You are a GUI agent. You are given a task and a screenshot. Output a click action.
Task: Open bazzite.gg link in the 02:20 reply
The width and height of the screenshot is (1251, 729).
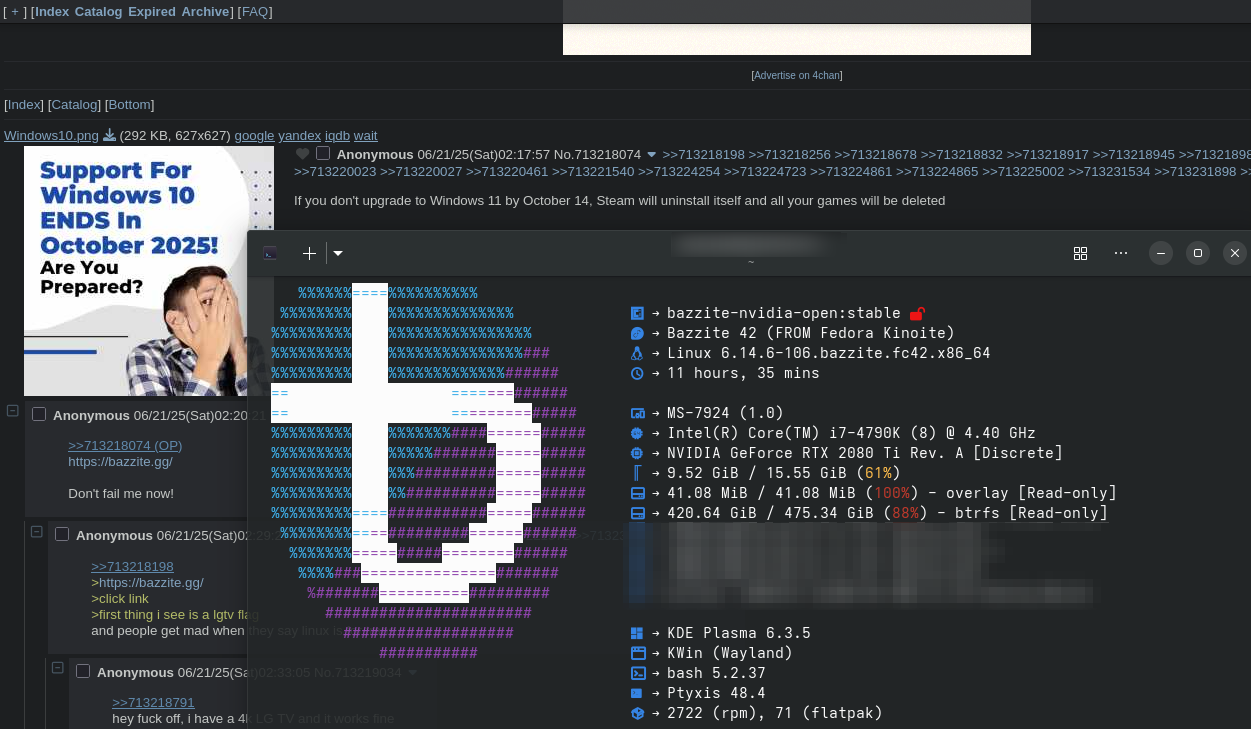click(x=120, y=462)
